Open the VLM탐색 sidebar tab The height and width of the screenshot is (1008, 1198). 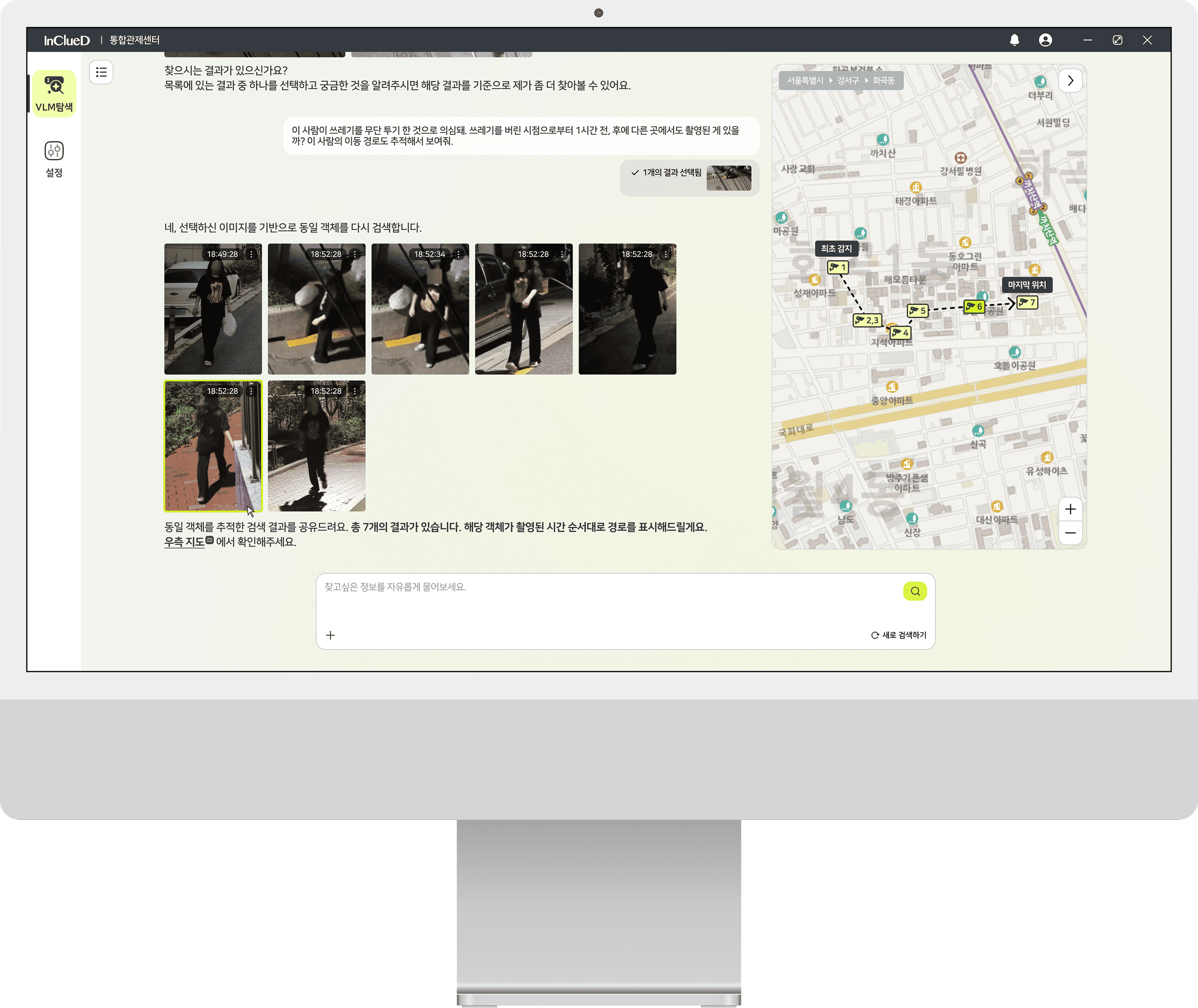coord(54,94)
